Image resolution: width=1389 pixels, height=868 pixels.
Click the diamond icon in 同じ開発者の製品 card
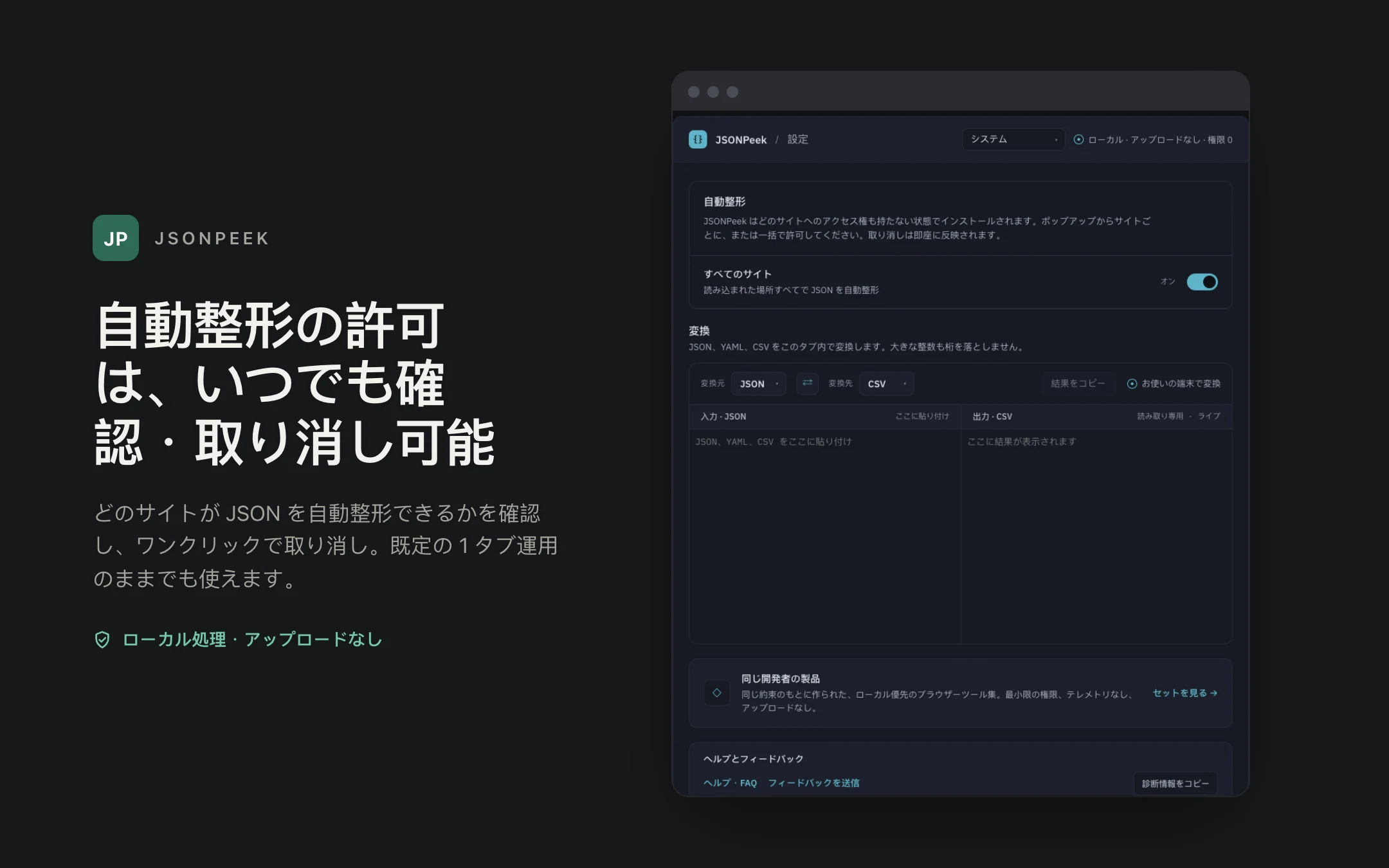coord(716,692)
